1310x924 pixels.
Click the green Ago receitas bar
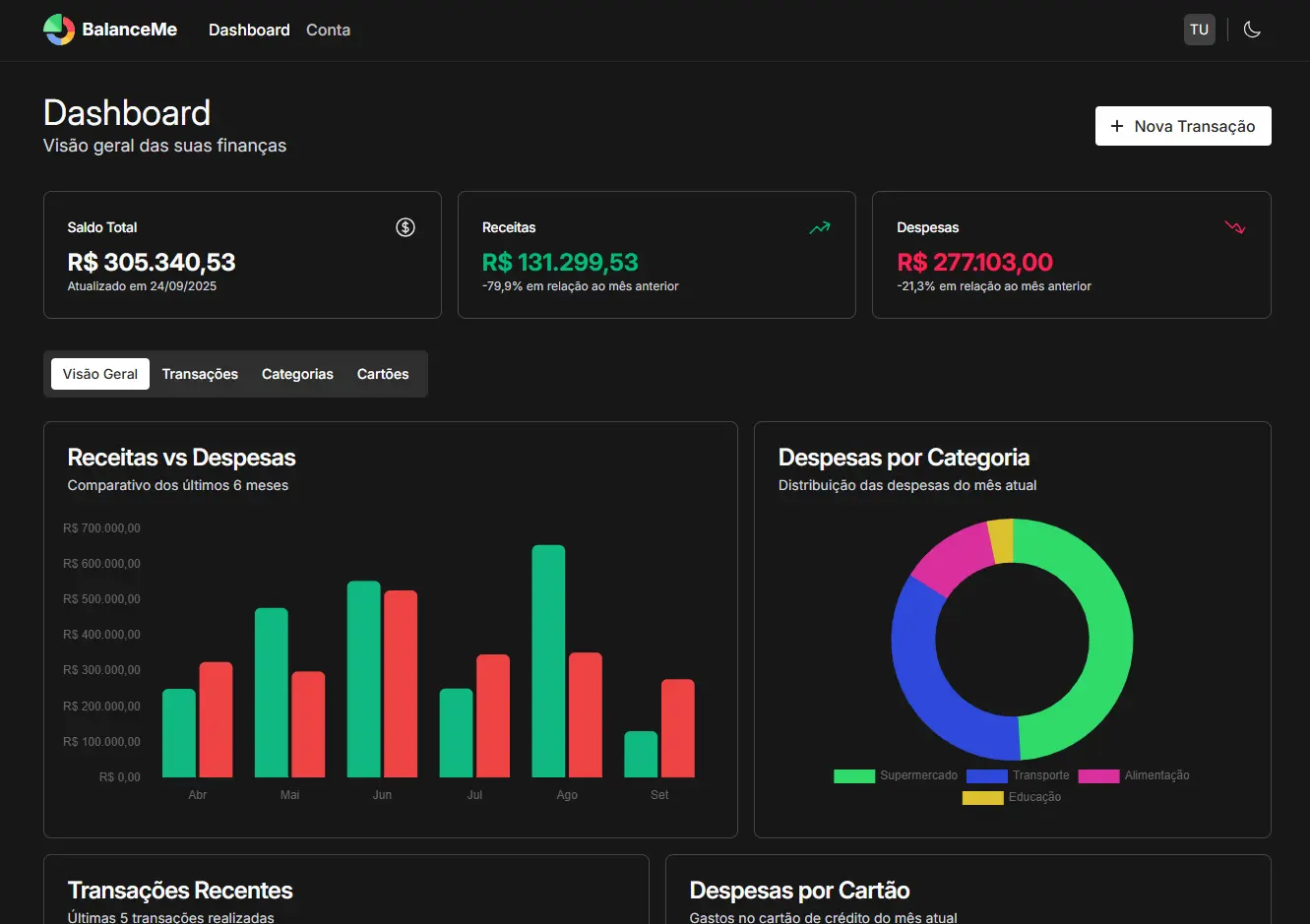[x=548, y=661]
